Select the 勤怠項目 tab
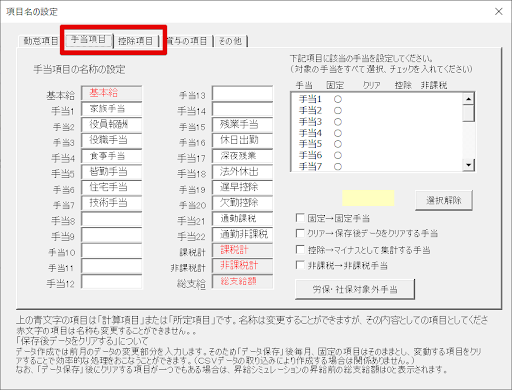The height and width of the screenshot is (390, 512). 39,41
